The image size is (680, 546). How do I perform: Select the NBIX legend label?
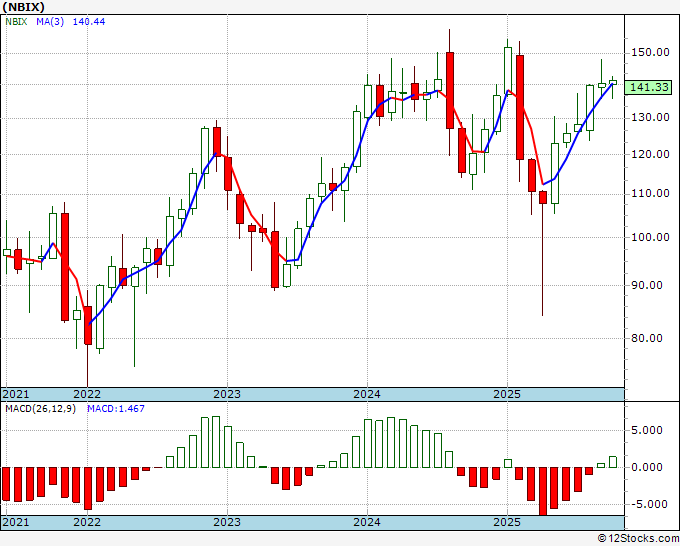pyautogui.click(x=16, y=22)
